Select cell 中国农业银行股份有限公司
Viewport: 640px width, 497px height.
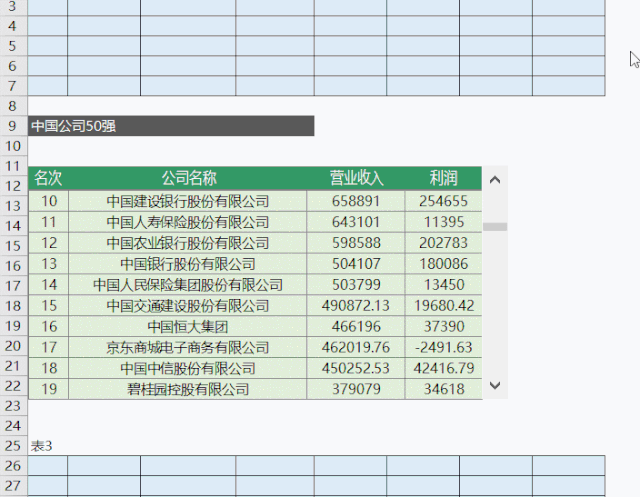188,243
